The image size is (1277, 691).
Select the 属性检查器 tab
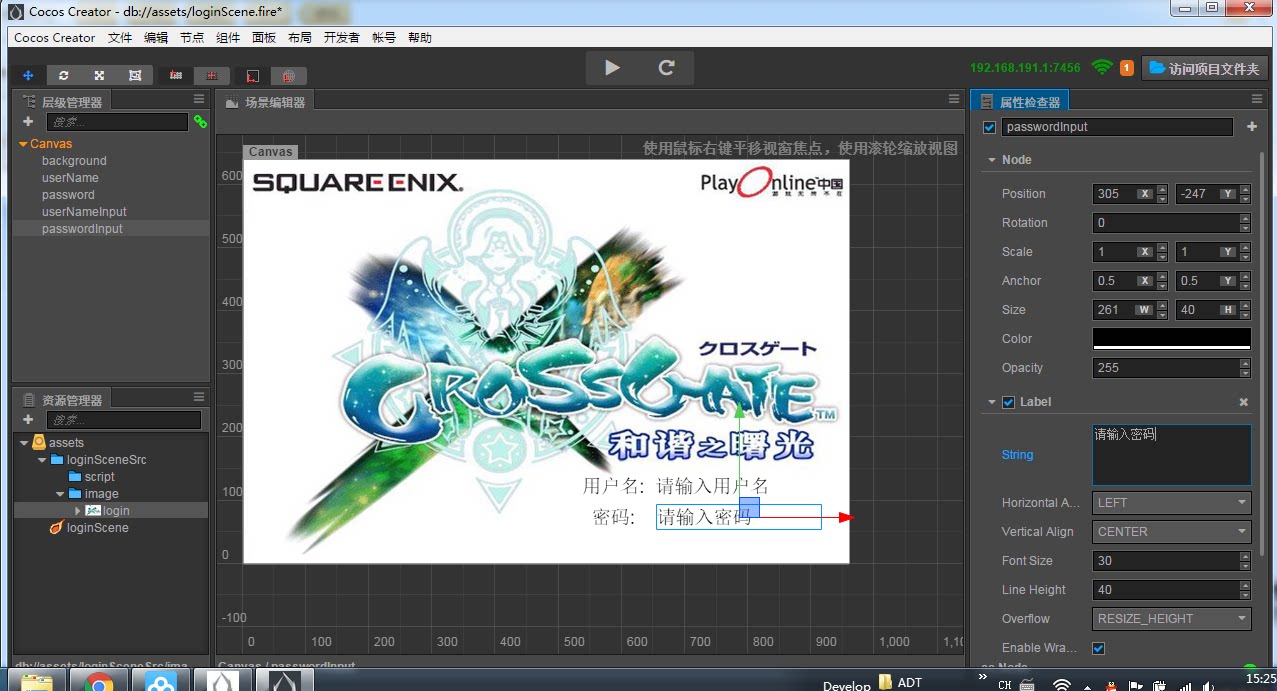[1020, 102]
